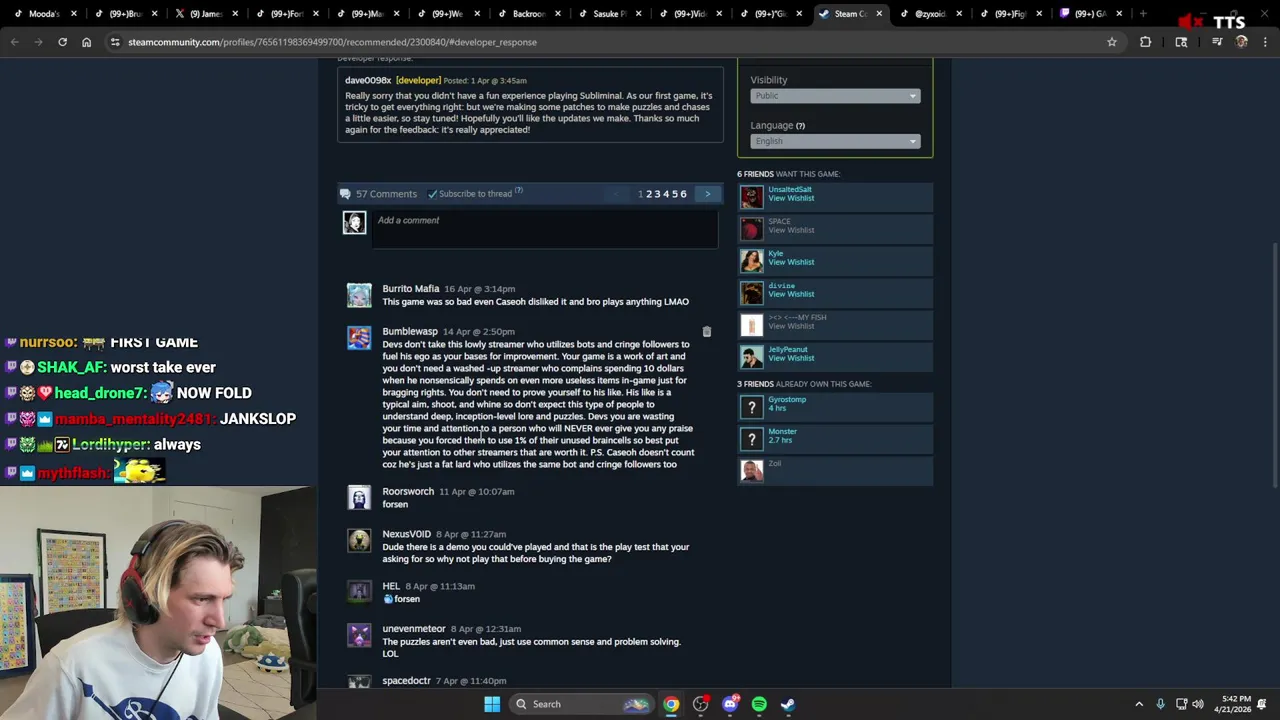Toggle Subscribe to thread checkbox

pyautogui.click(x=432, y=194)
